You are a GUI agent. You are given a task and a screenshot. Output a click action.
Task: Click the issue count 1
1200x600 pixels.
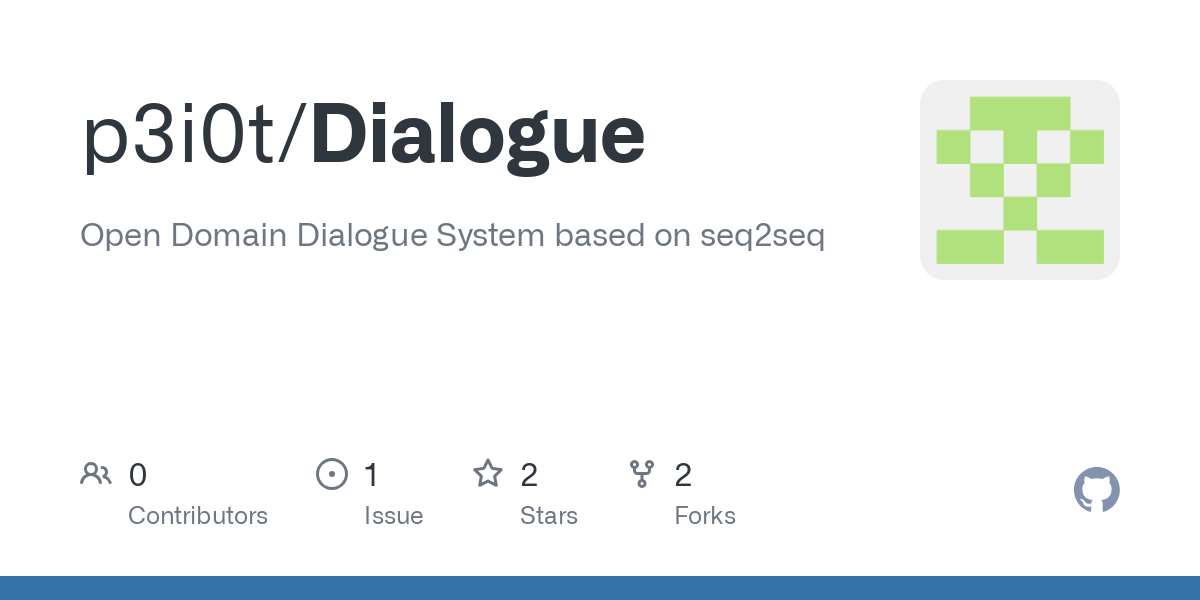[371, 474]
